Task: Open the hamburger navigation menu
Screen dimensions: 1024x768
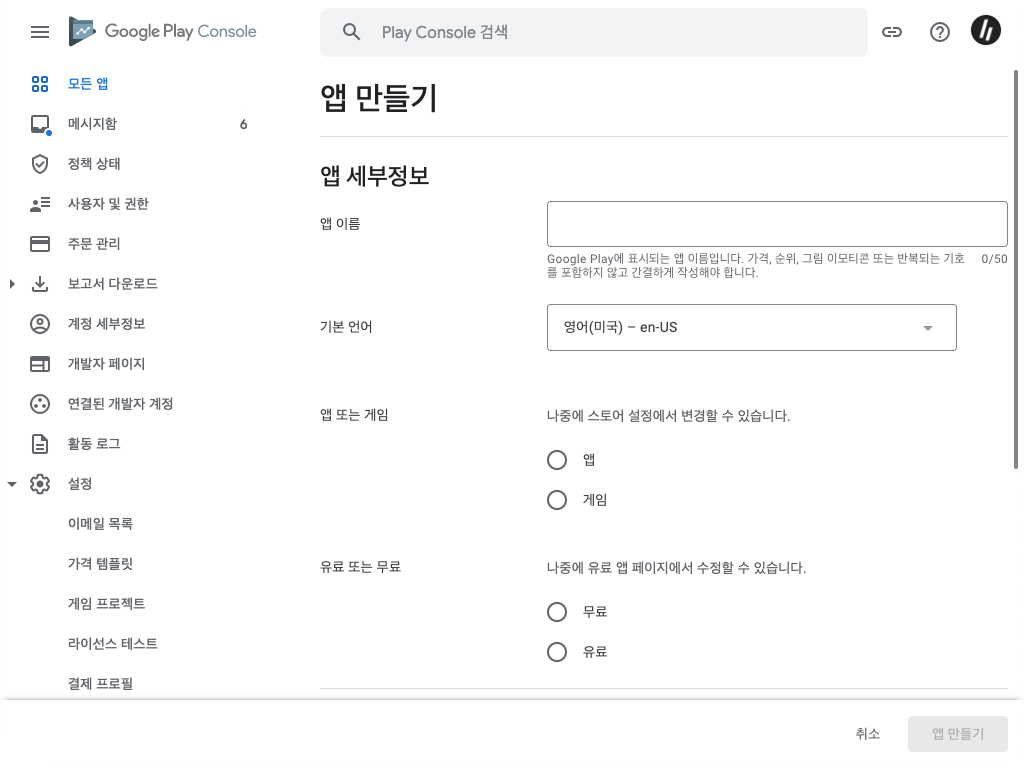Action: tap(40, 32)
